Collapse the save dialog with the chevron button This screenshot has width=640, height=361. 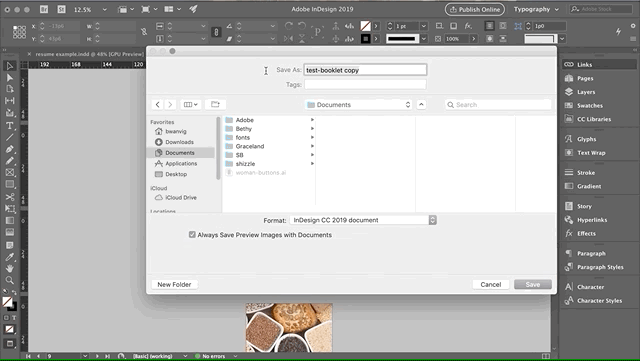pyautogui.click(x=421, y=105)
